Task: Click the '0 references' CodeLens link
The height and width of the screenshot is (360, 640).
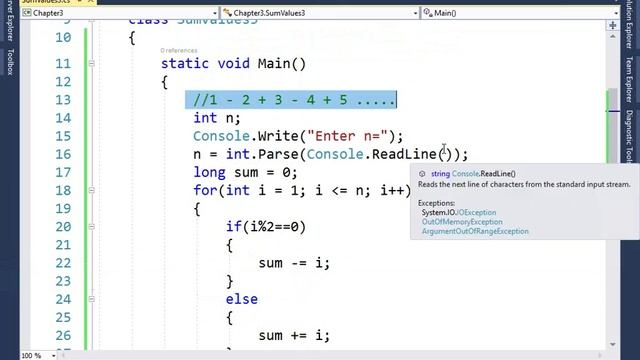Action: pos(179,50)
